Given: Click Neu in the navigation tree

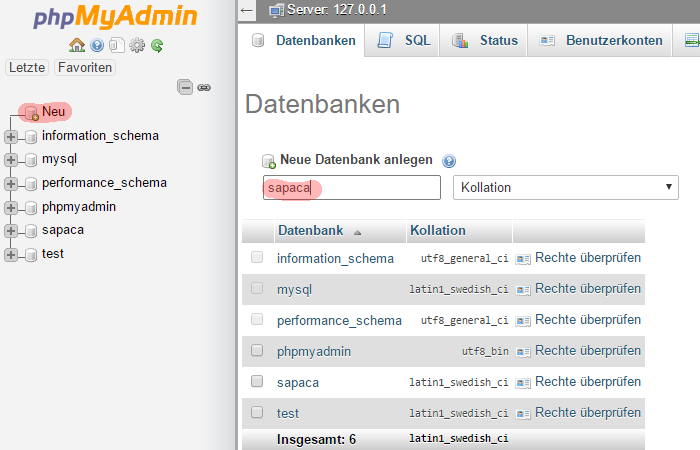Looking at the screenshot, I should click(x=54, y=112).
